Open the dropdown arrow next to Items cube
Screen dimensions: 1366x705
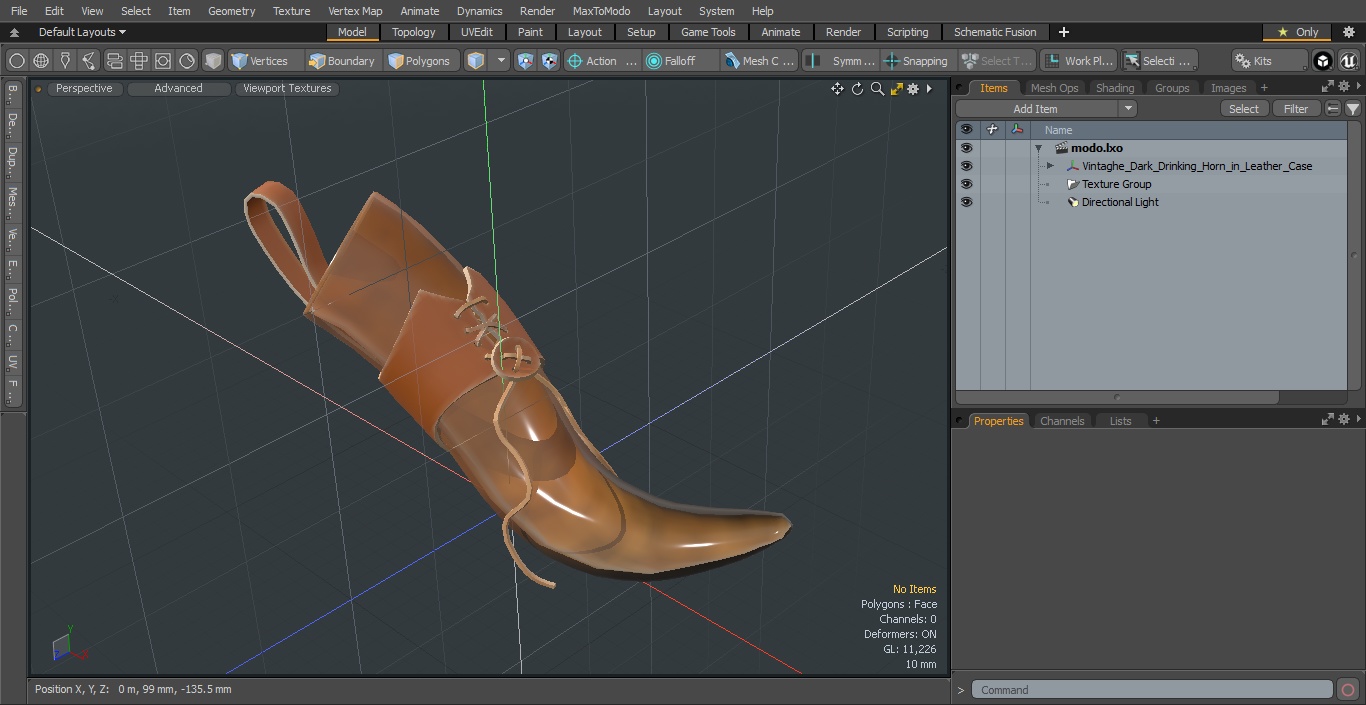501,61
